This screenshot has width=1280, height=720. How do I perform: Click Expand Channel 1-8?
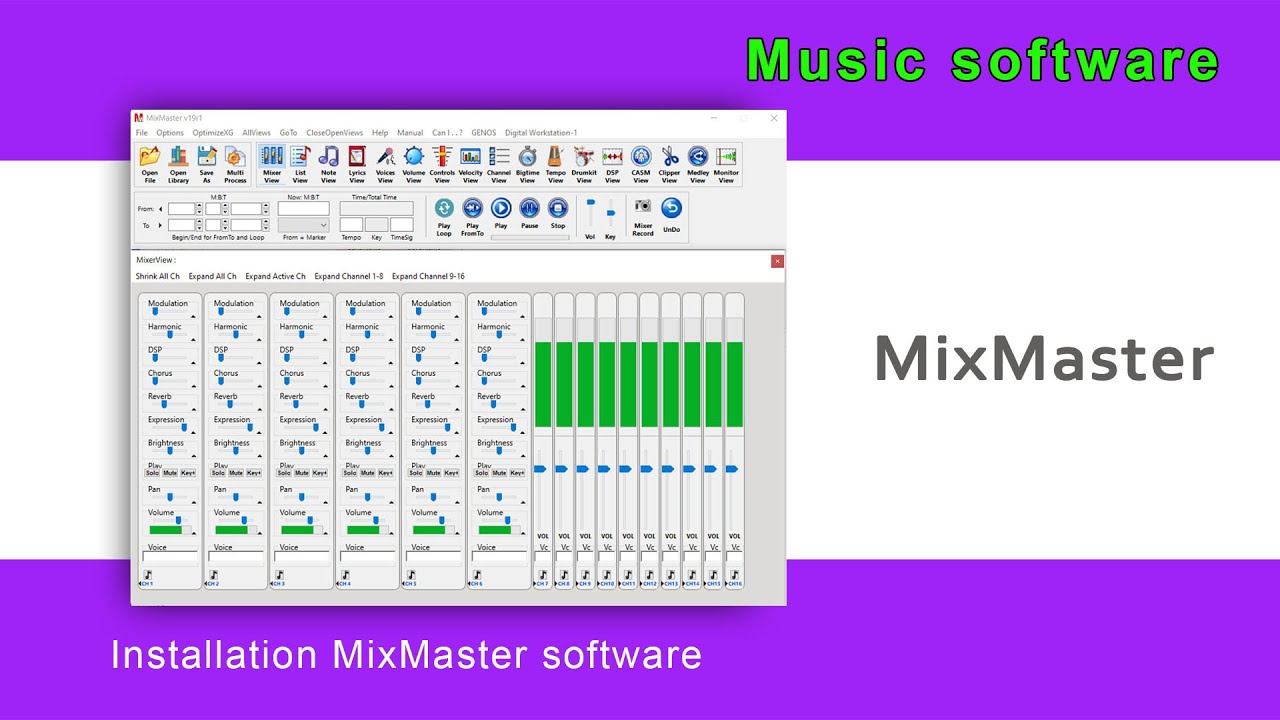349,276
